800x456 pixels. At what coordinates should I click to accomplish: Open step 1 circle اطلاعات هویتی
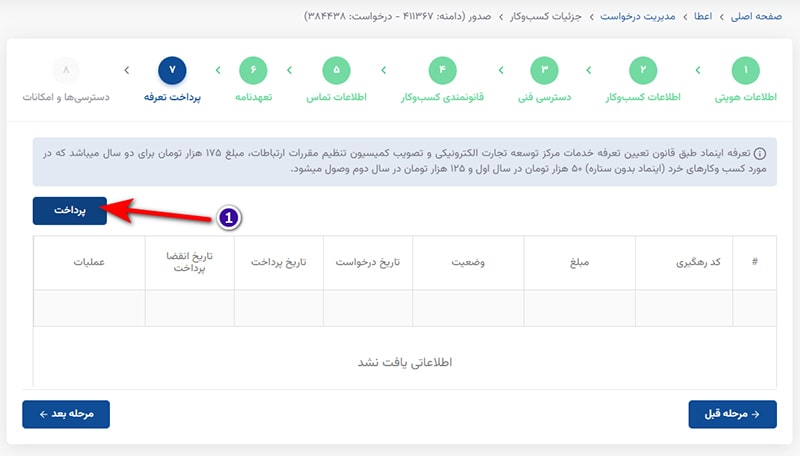745,70
